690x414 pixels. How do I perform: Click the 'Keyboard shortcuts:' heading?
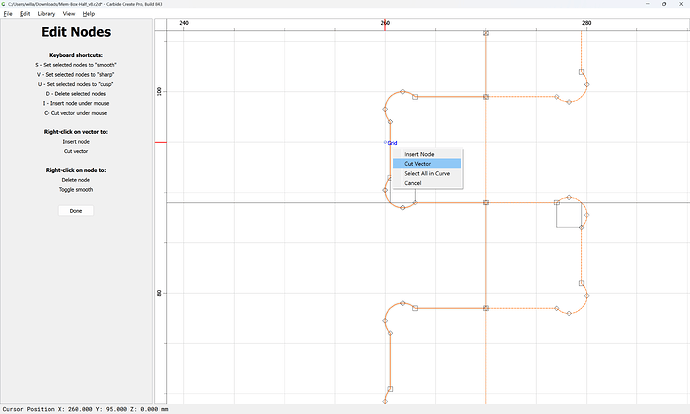click(76, 55)
